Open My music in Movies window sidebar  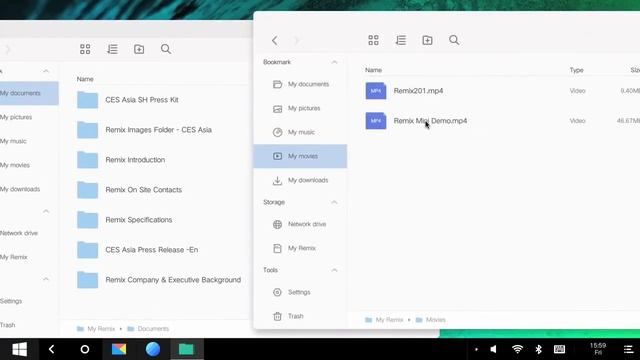300,132
